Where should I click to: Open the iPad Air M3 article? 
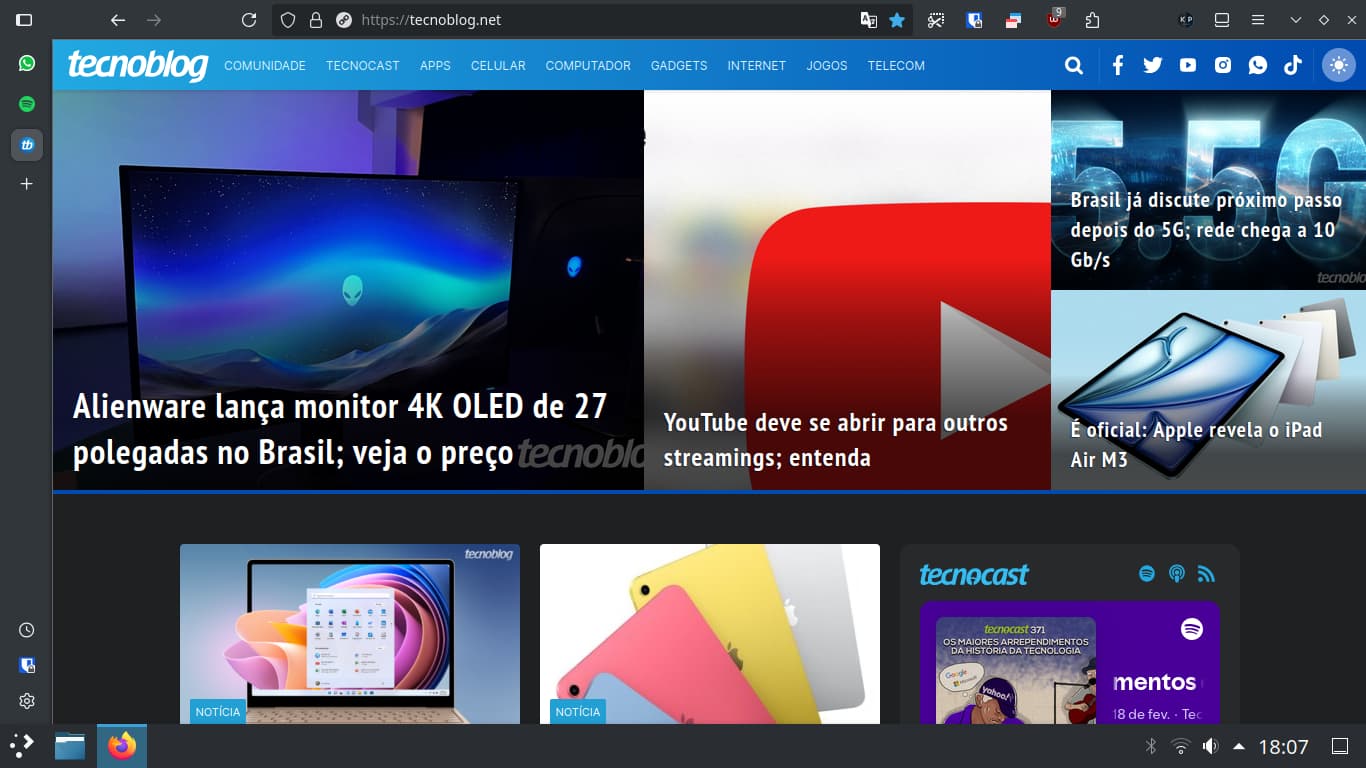pyautogui.click(x=1208, y=390)
